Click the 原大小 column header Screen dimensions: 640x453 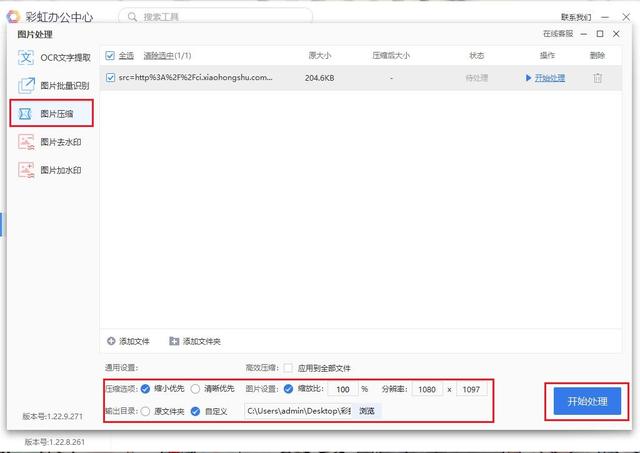pyautogui.click(x=320, y=56)
